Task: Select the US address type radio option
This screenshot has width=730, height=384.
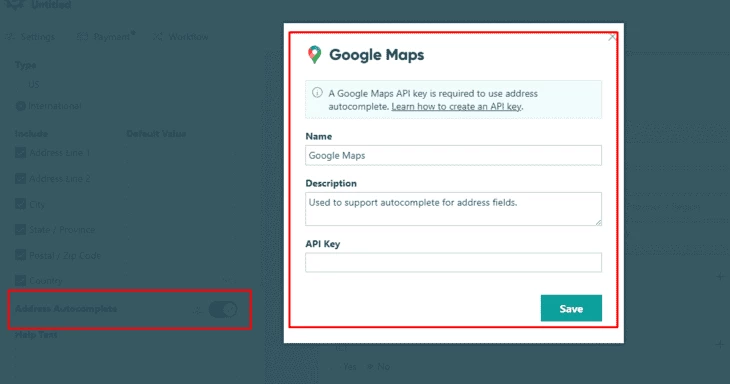Action: point(20,85)
